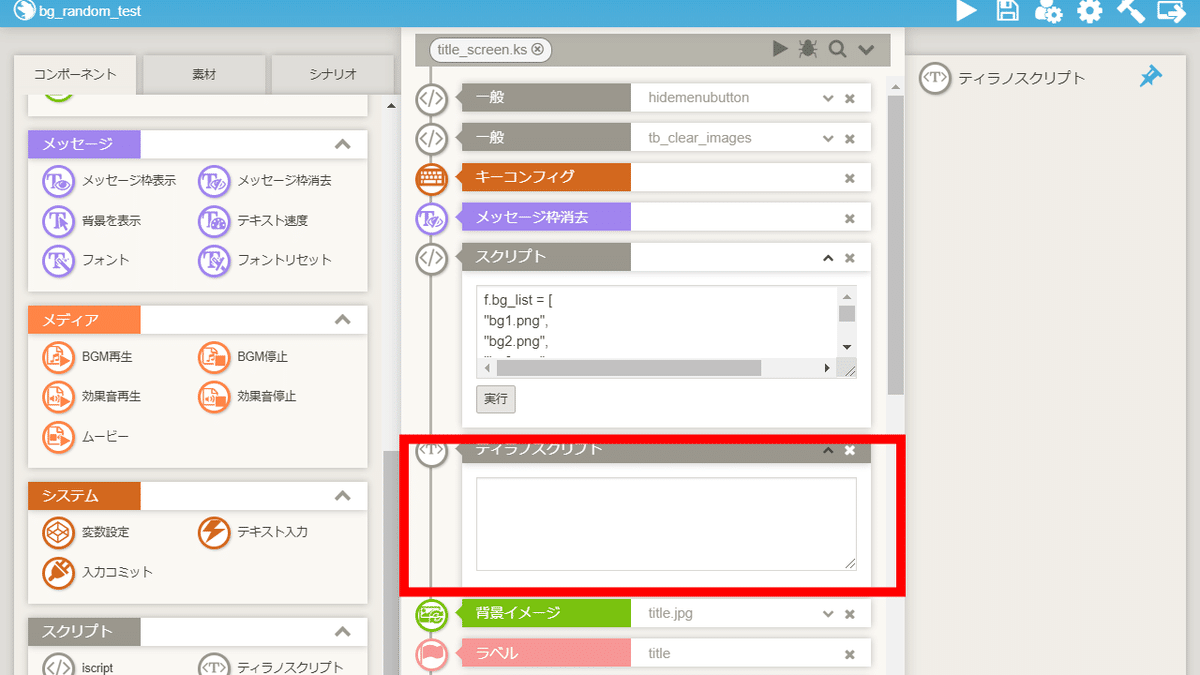Screen dimensions: 1200x675
Task: Select the 背景イメージ timeline label
Action: (545, 613)
